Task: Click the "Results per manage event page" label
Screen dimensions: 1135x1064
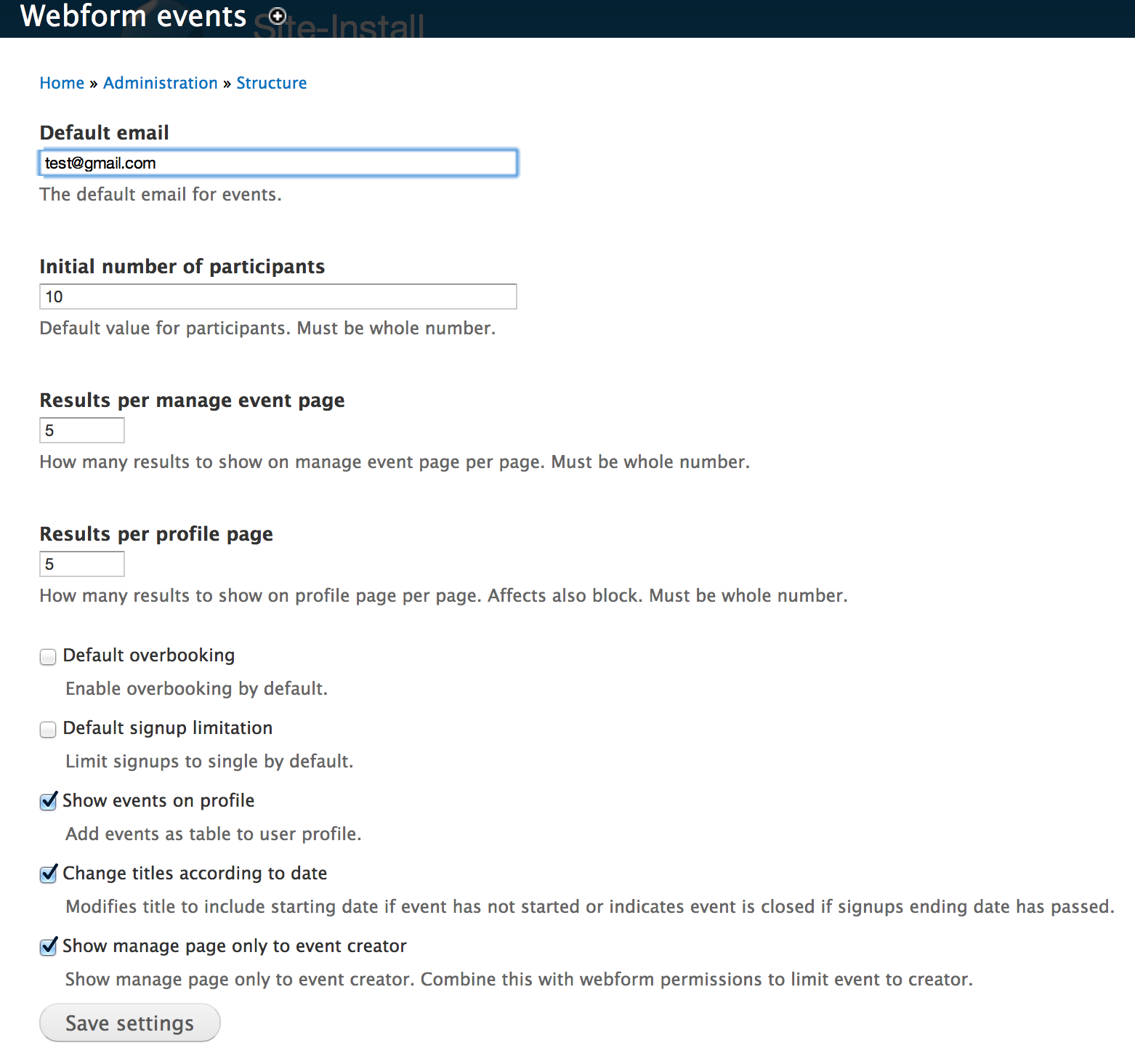Action: click(x=192, y=400)
